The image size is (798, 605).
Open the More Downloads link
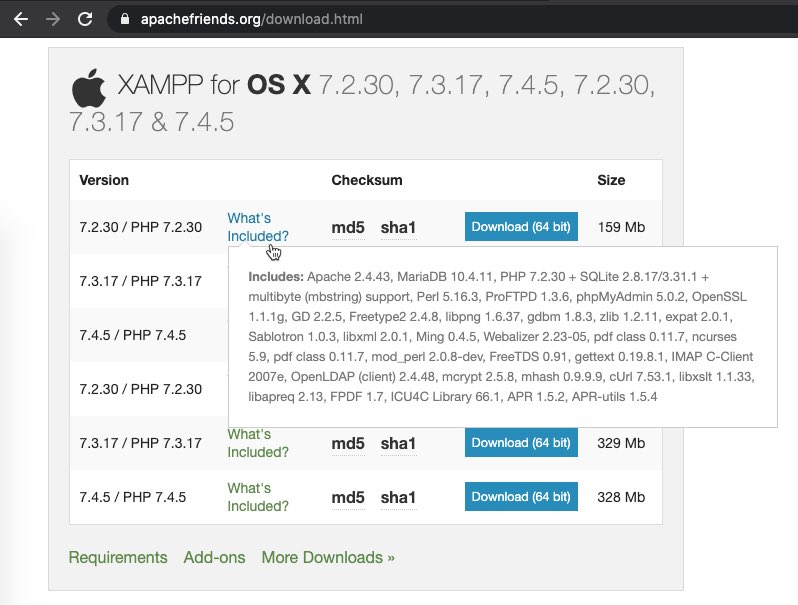tap(328, 558)
